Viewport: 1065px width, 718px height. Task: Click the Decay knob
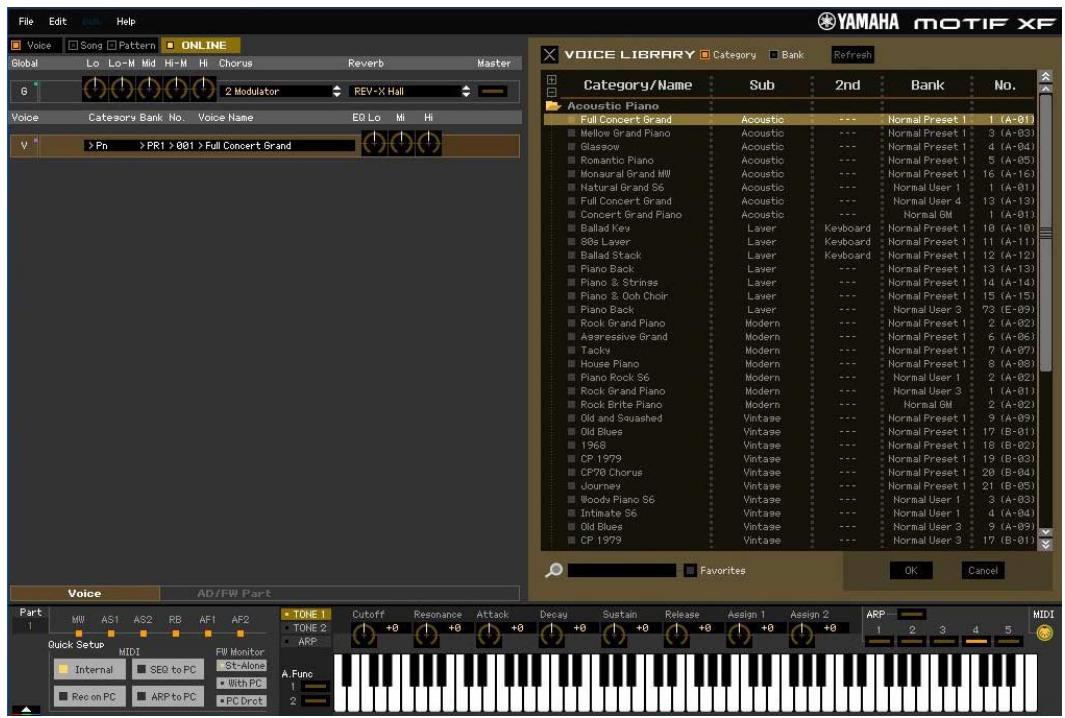pyautogui.click(x=552, y=634)
